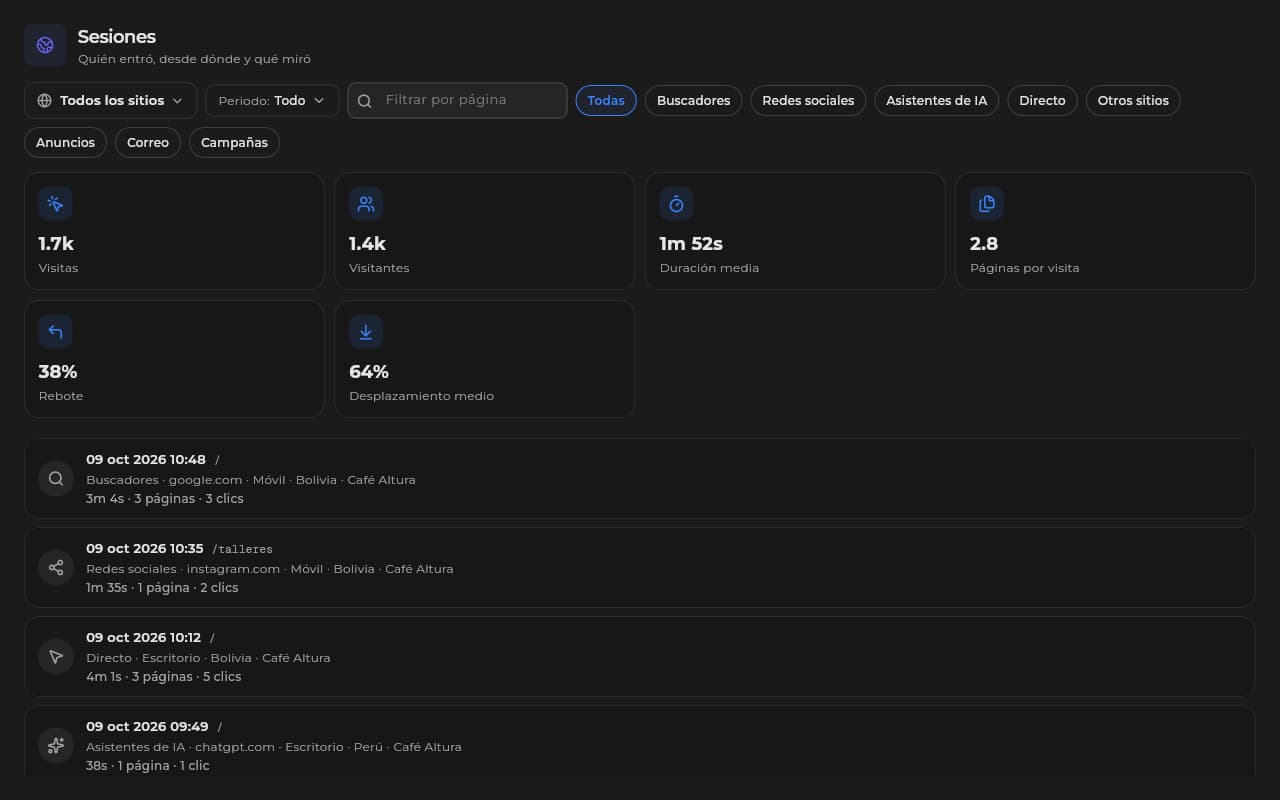The image size is (1280, 800).
Task: Focus the Filtrar por página field
Action: pyautogui.click(x=457, y=100)
